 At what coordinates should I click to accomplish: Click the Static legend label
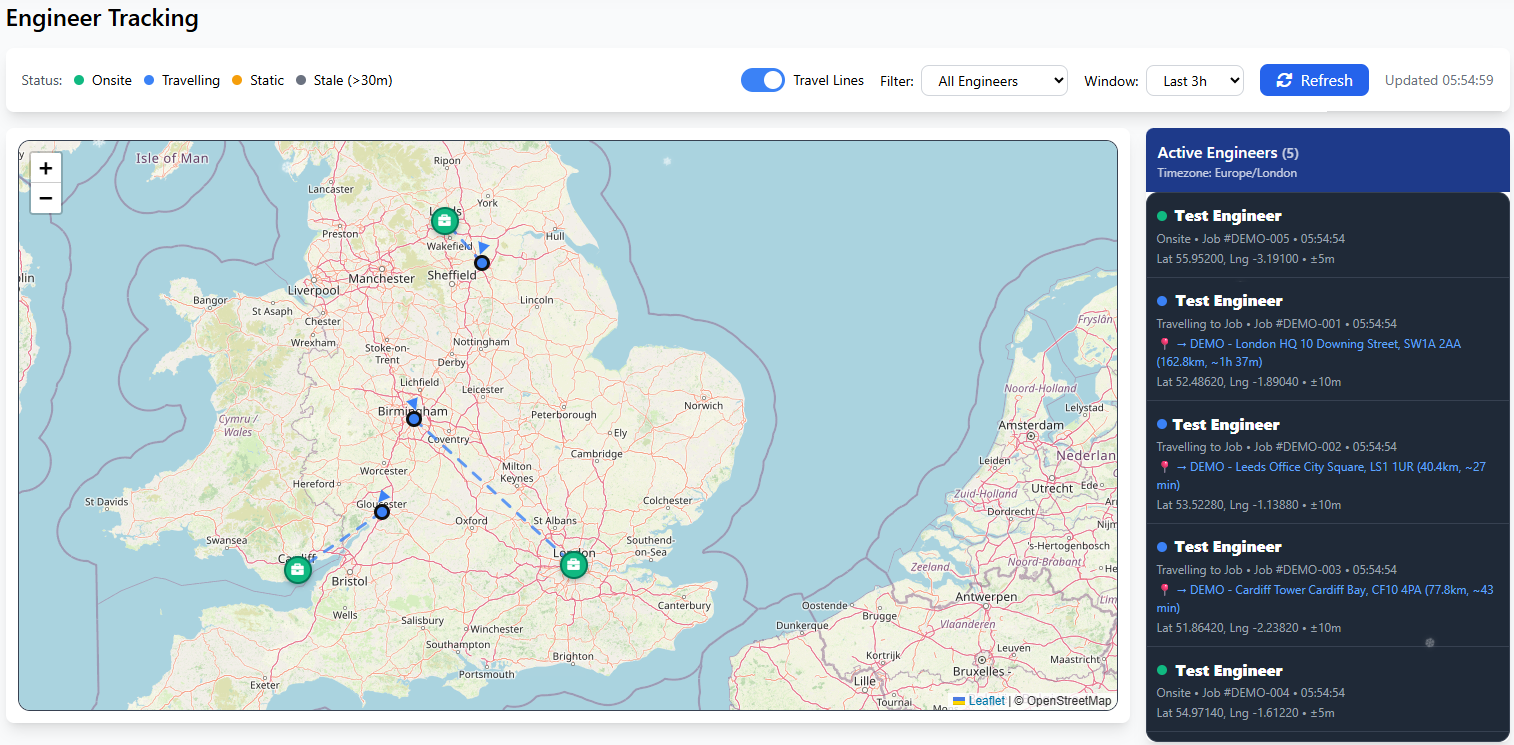[x=267, y=81]
